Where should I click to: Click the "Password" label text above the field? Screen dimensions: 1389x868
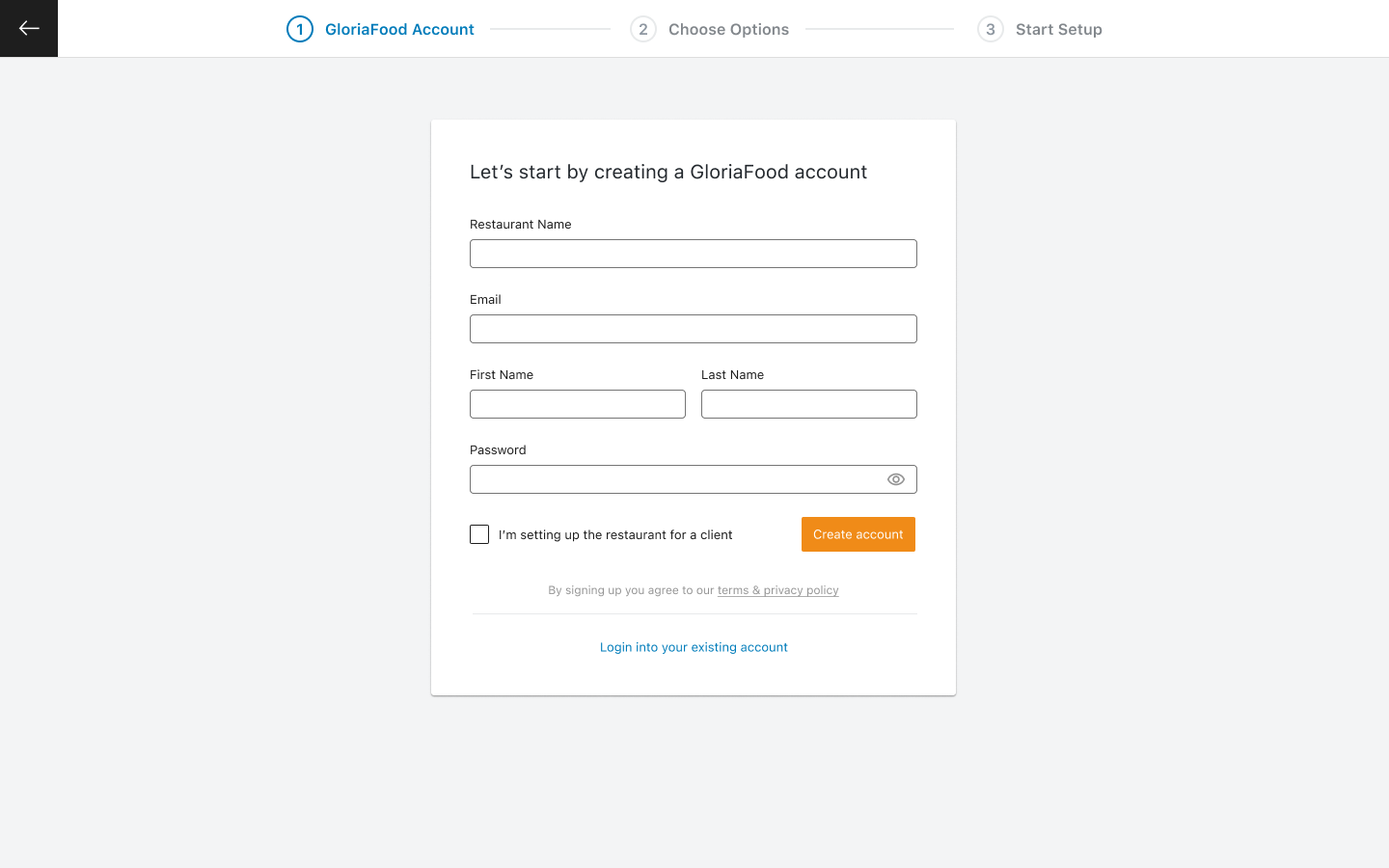(498, 450)
